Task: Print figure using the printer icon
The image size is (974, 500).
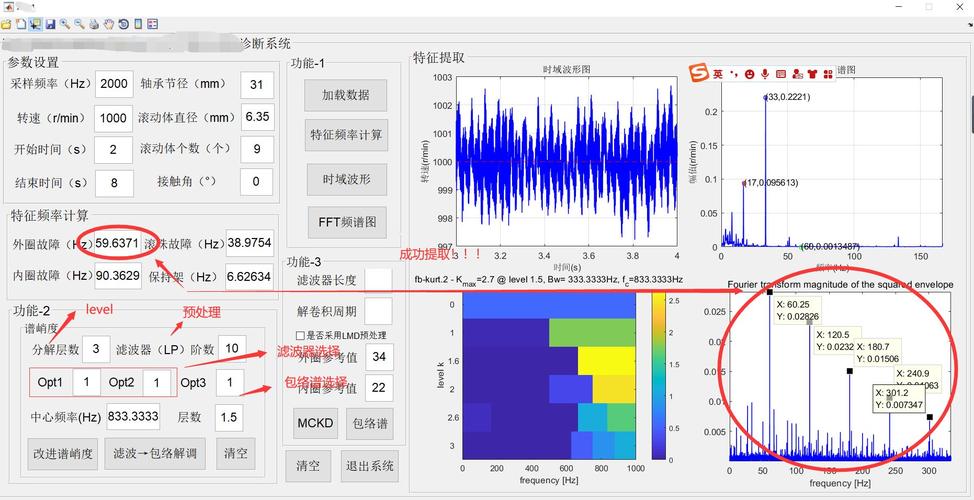Action: coord(94,24)
